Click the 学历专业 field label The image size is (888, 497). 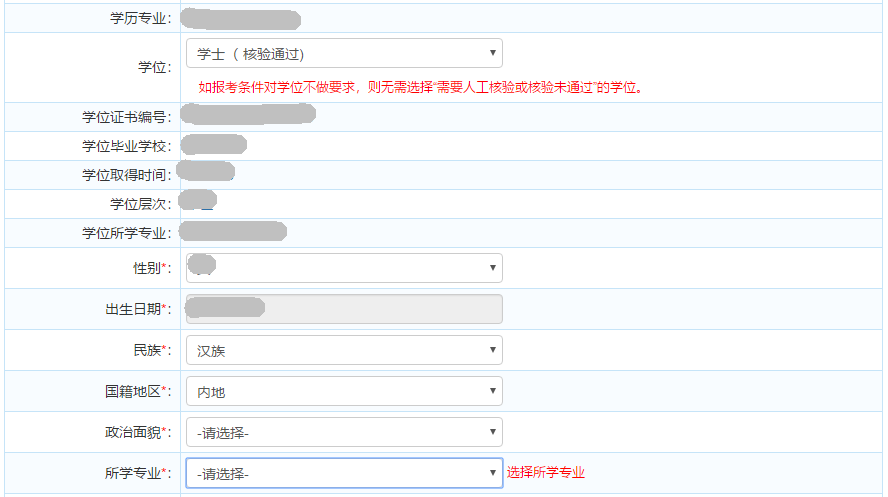pyautogui.click(x=140, y=18)
